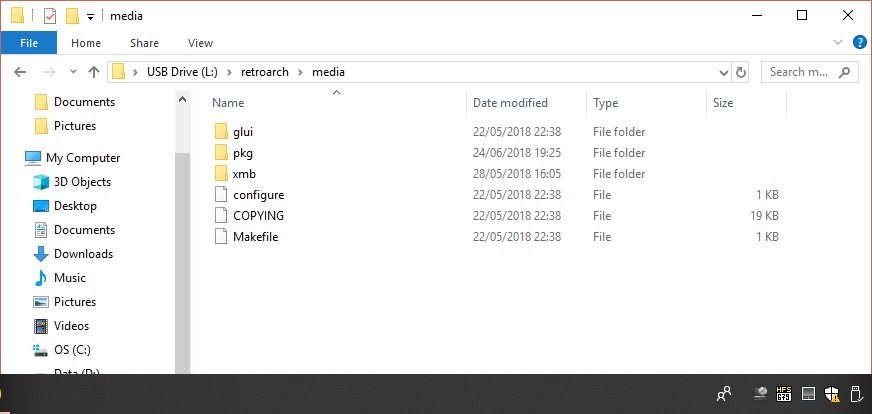The image size is (872, 414).
Task: Switch to the View tab
Action: pyautogui.click(x=200, y=43)
